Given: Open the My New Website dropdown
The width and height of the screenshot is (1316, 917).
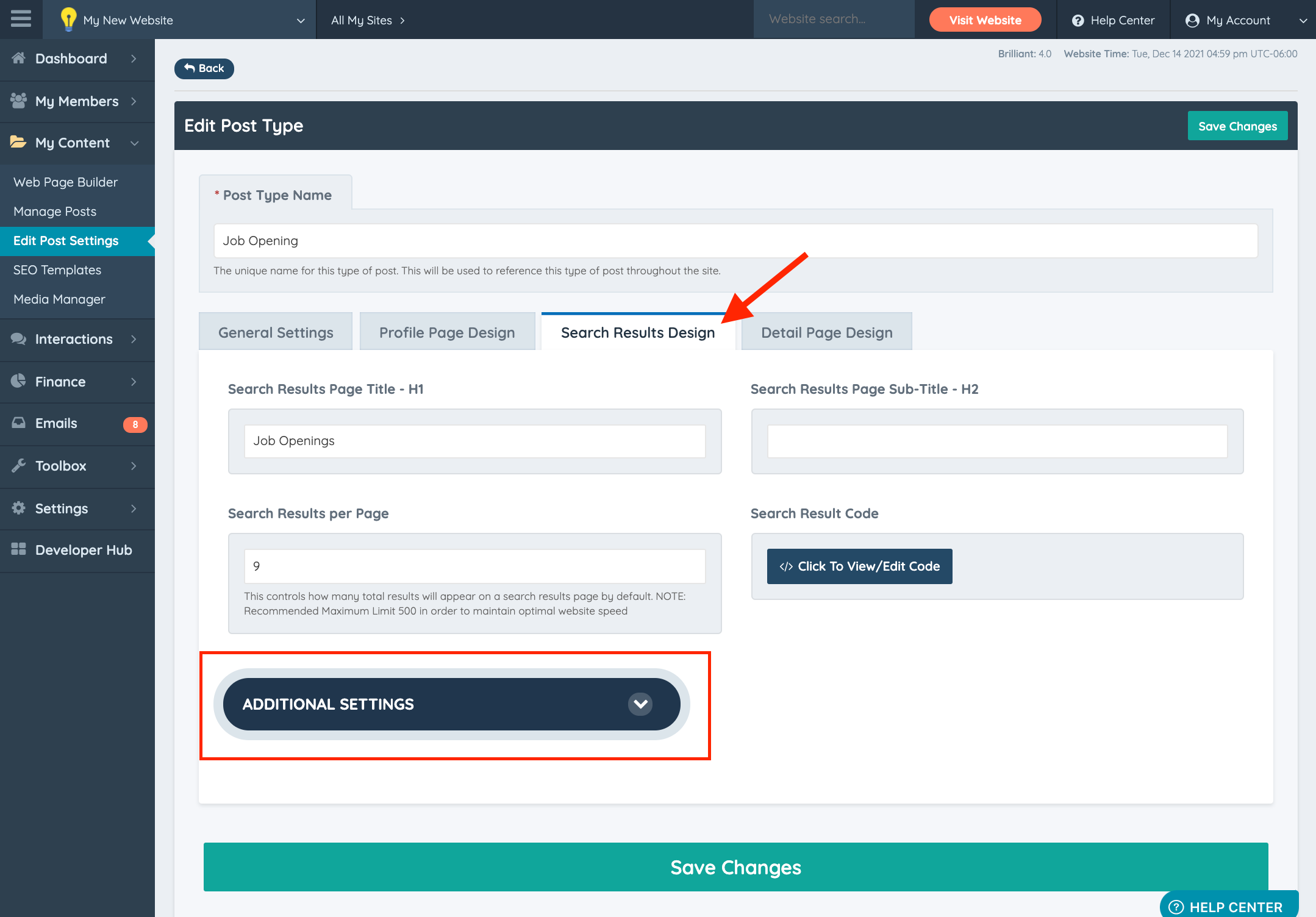Looking at the screenshot, I should tap(301, 20).
